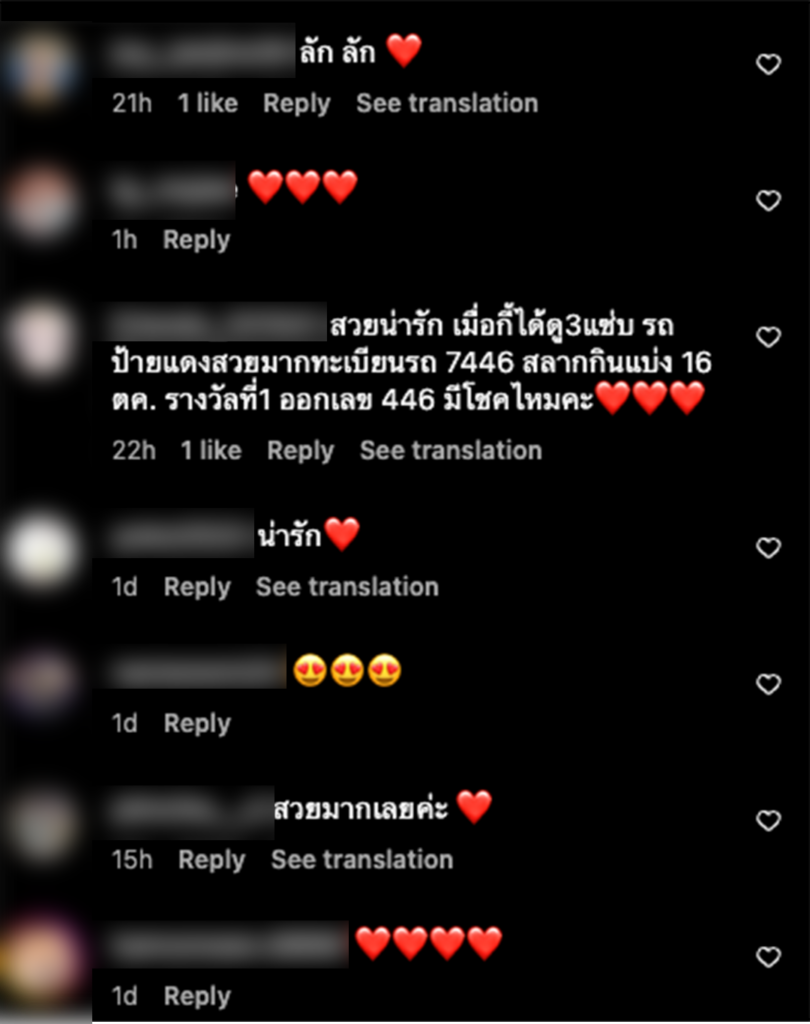810x1024 pixels.
Task: See translation of the 'น่ารัก' comment
Action: click(x=348, y=587)
